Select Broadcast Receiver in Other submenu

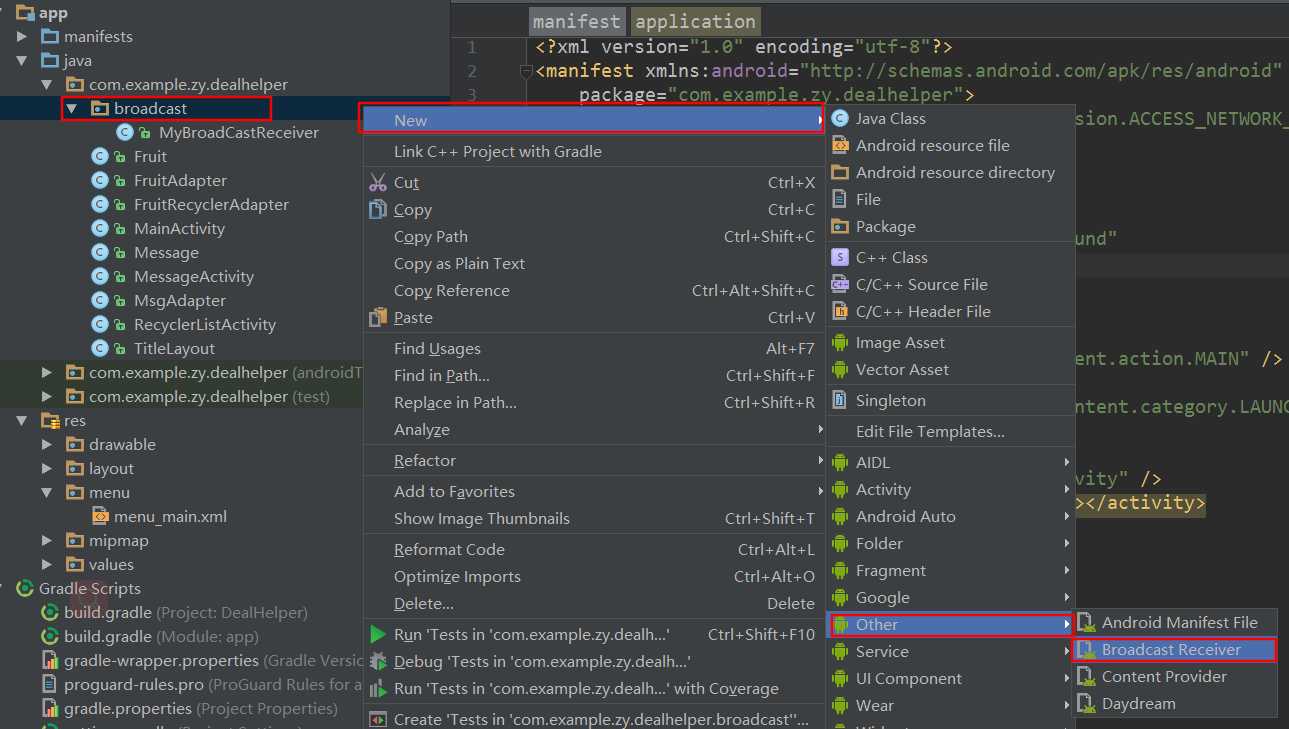point(1175,649)
